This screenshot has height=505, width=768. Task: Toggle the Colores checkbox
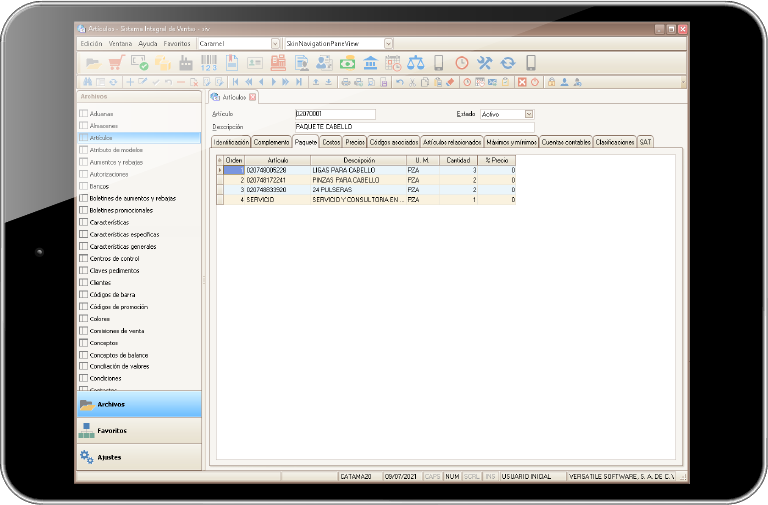click(84, 318)
